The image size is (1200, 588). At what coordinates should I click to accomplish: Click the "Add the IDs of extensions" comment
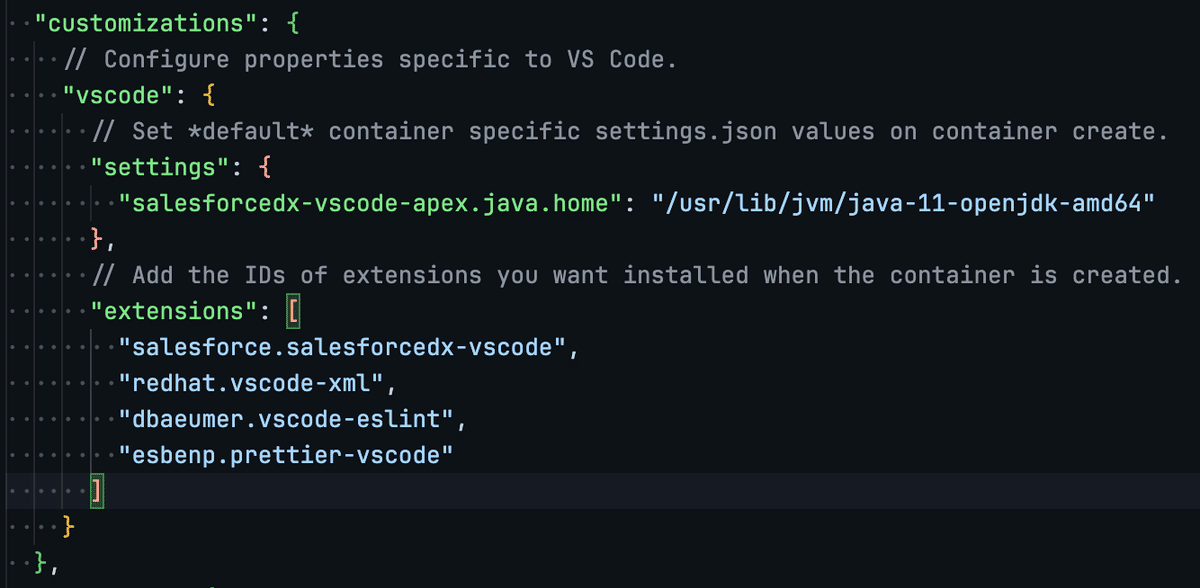pyautogui.click(x=636, y=275)
